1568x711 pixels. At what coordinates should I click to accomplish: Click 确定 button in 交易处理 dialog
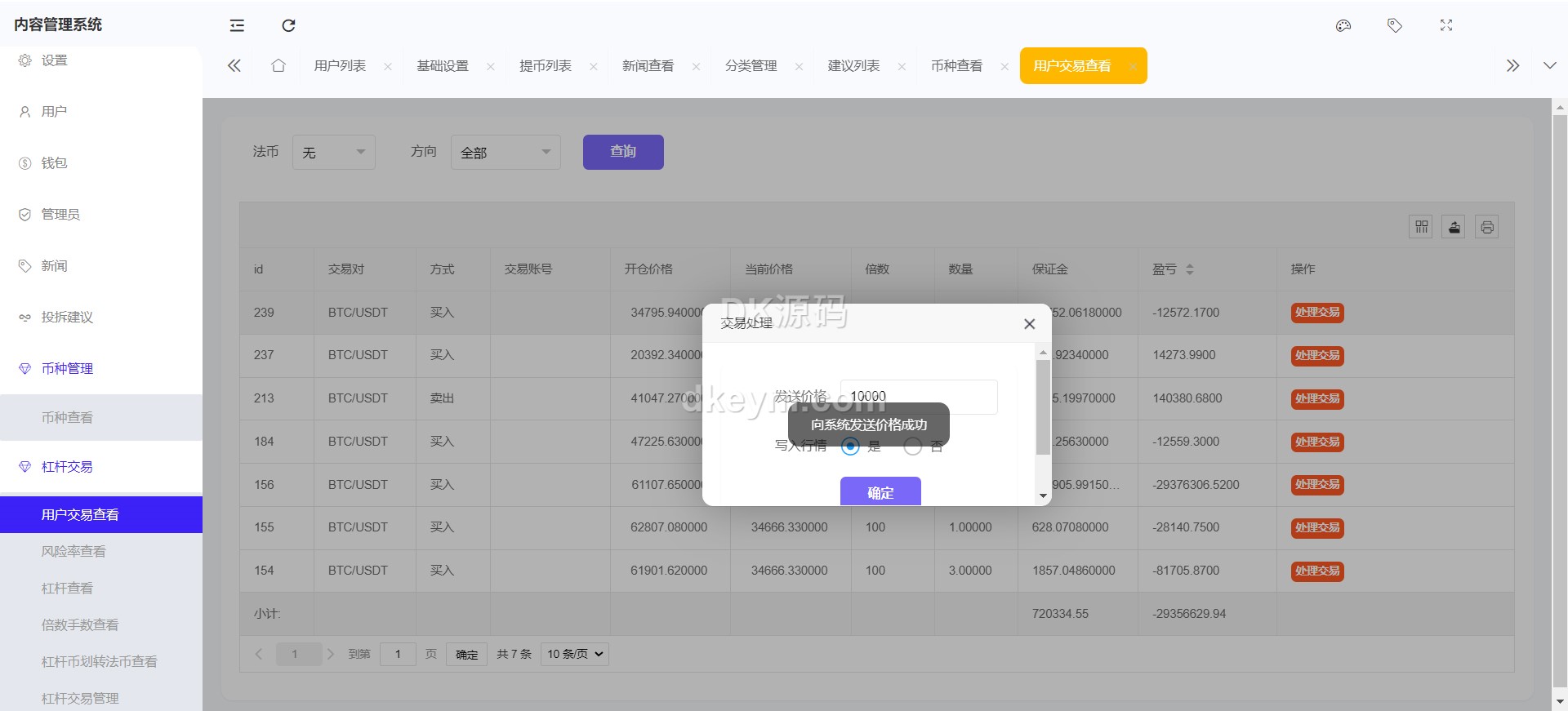pyautogui.click(x=880, y=492)
